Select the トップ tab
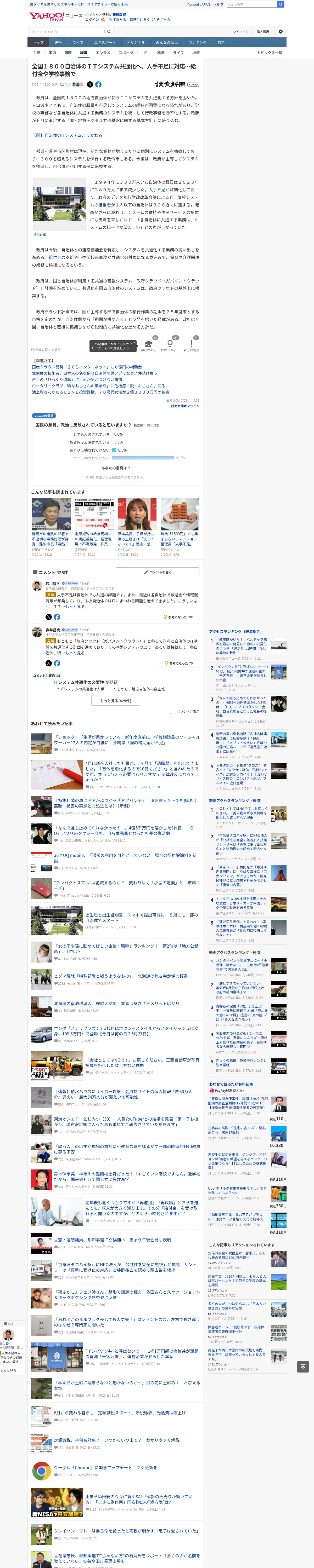Image resolution: width=314 pixels, height=1568 pixels. tap(38, 43)
